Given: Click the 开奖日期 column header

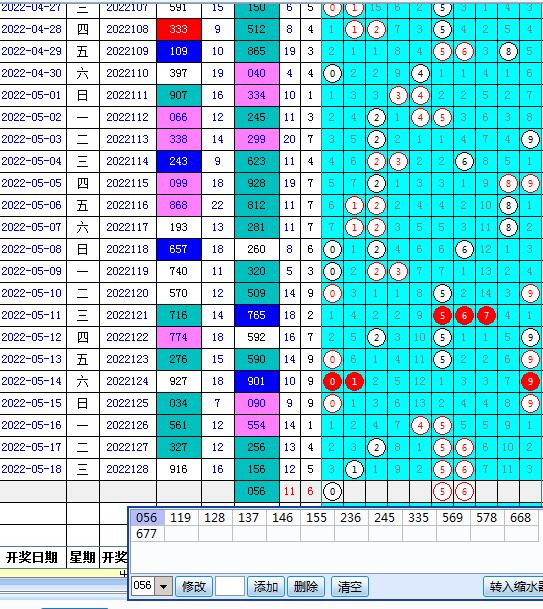Looking at the screenshot, I should [32, 557].
